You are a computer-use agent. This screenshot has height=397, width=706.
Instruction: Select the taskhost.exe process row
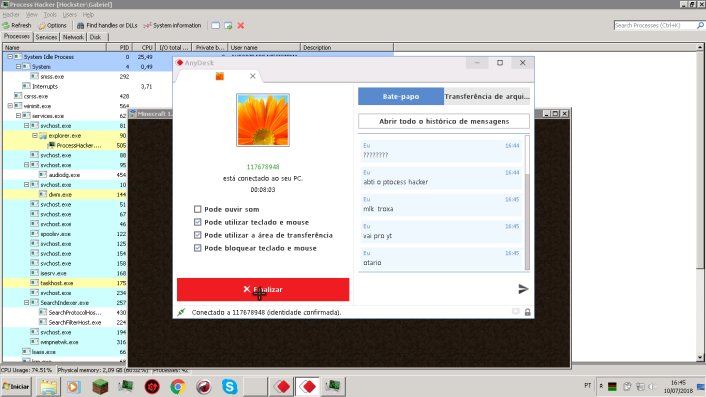[65, 283]
